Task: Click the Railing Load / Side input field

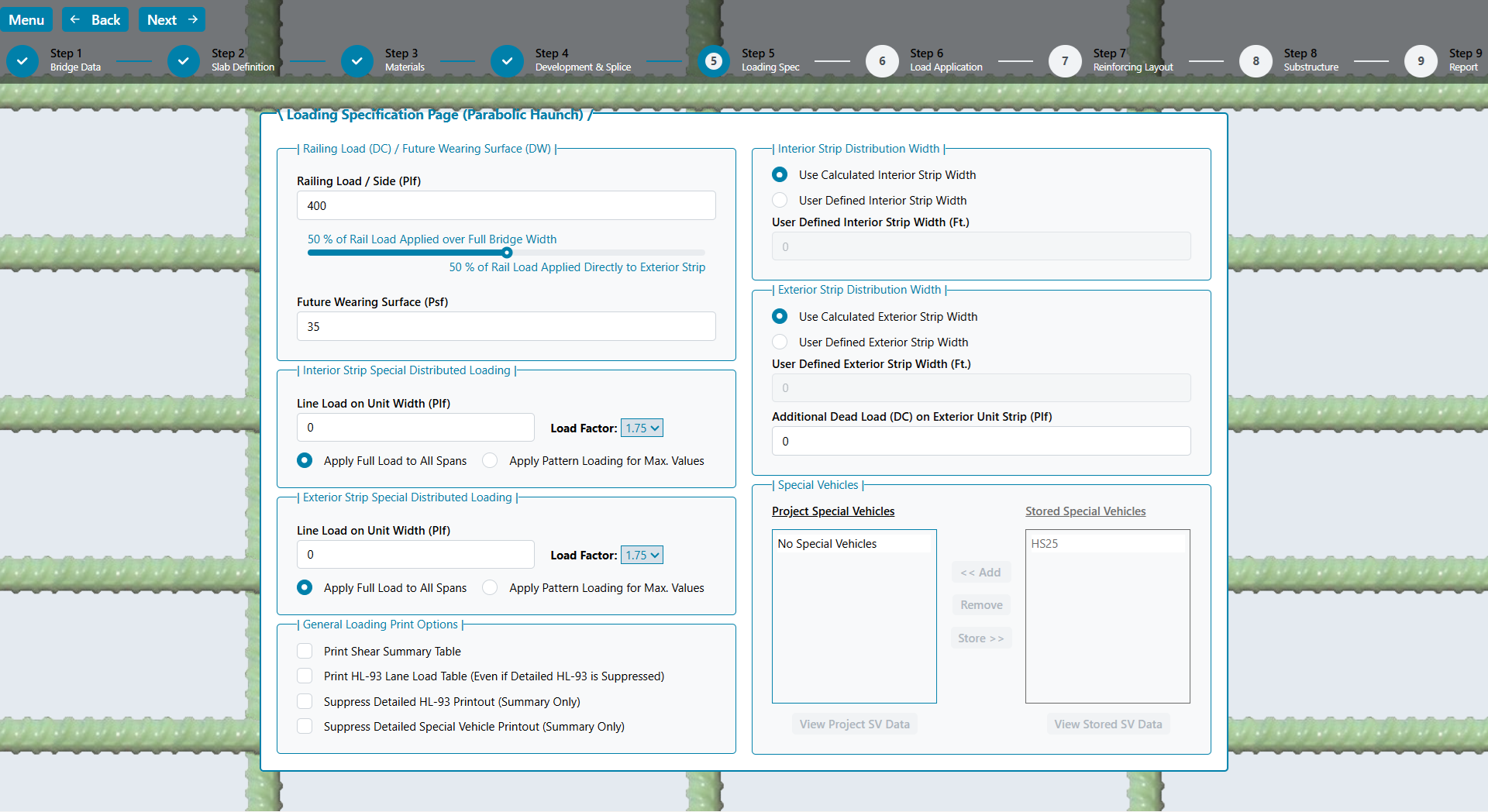Action: 505,205
